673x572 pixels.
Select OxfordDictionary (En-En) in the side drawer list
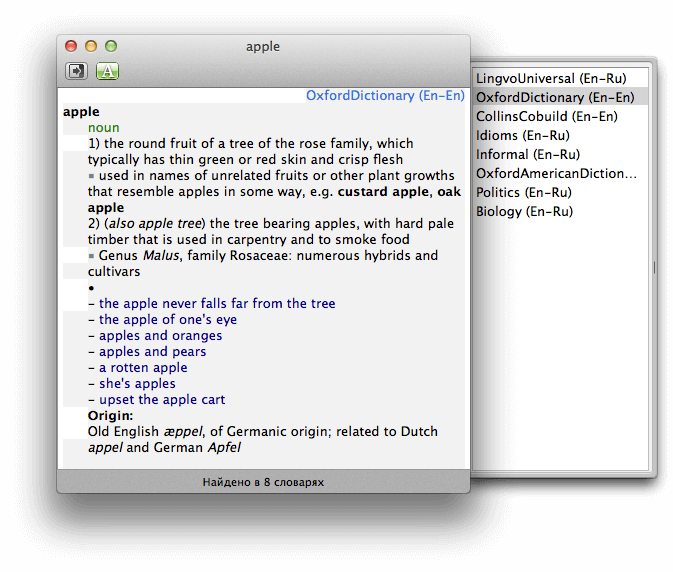pyautogui.click(x=560, y=97)
